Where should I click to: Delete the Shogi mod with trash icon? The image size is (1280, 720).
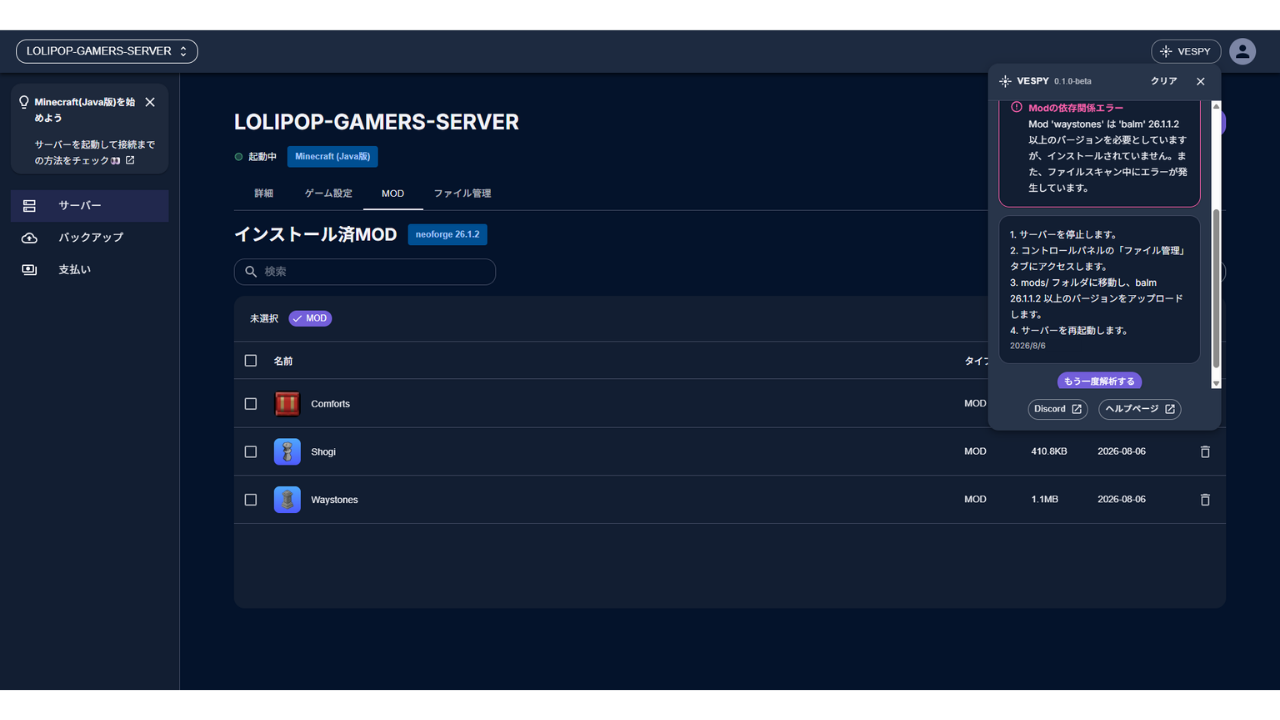tap(1205, 452)
